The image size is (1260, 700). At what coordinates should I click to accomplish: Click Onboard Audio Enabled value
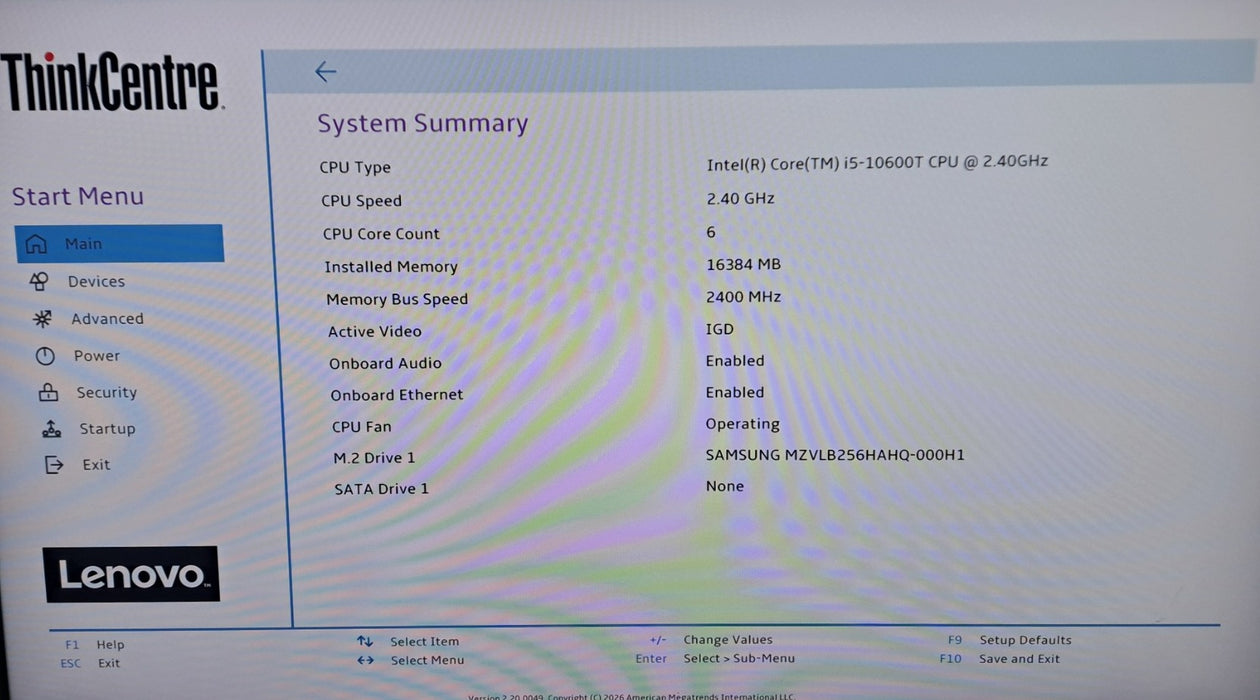tap(735, 361)
